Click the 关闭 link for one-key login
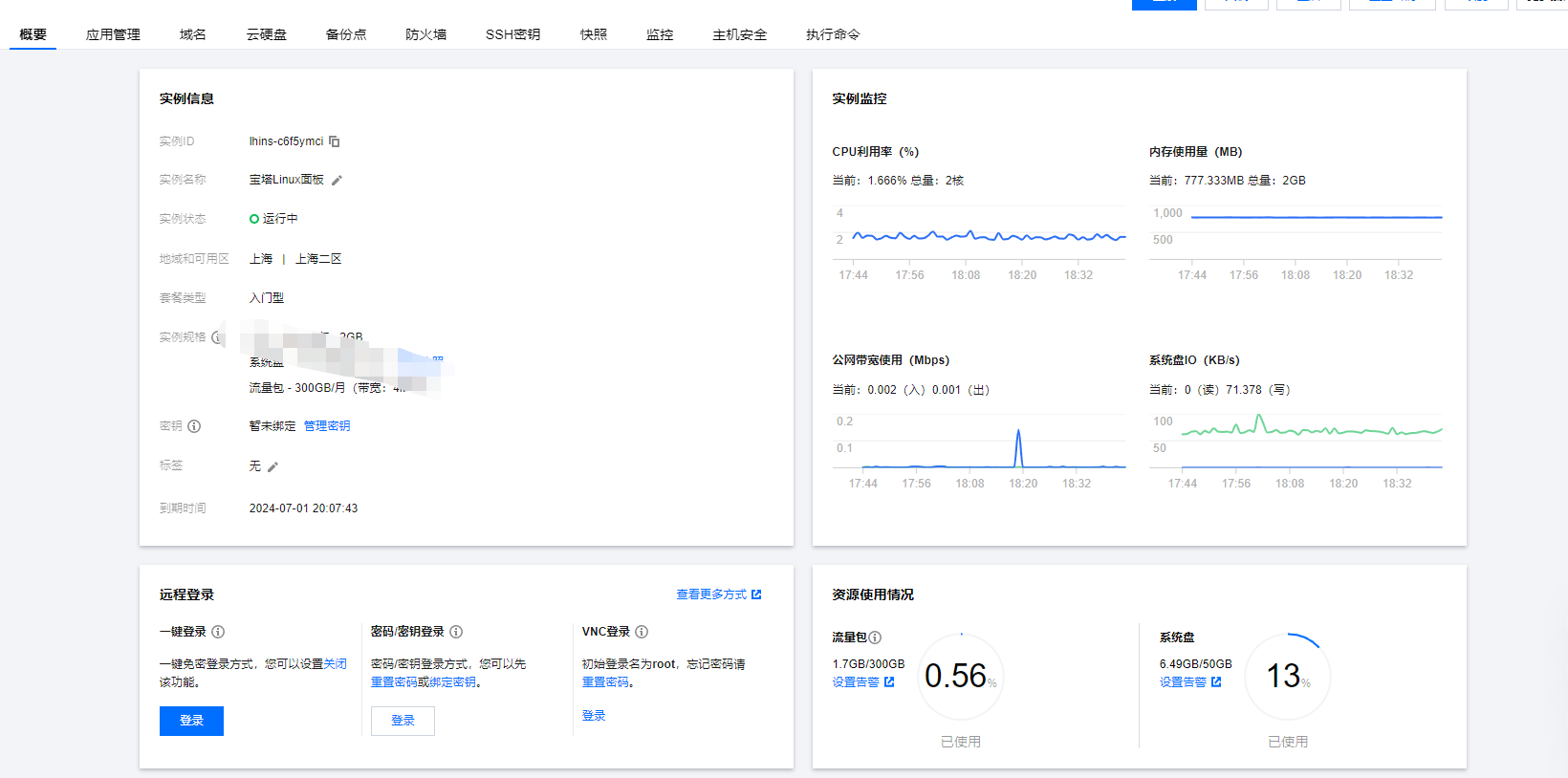This screenshot has height=778, width=1568. [x=335, y=664]
